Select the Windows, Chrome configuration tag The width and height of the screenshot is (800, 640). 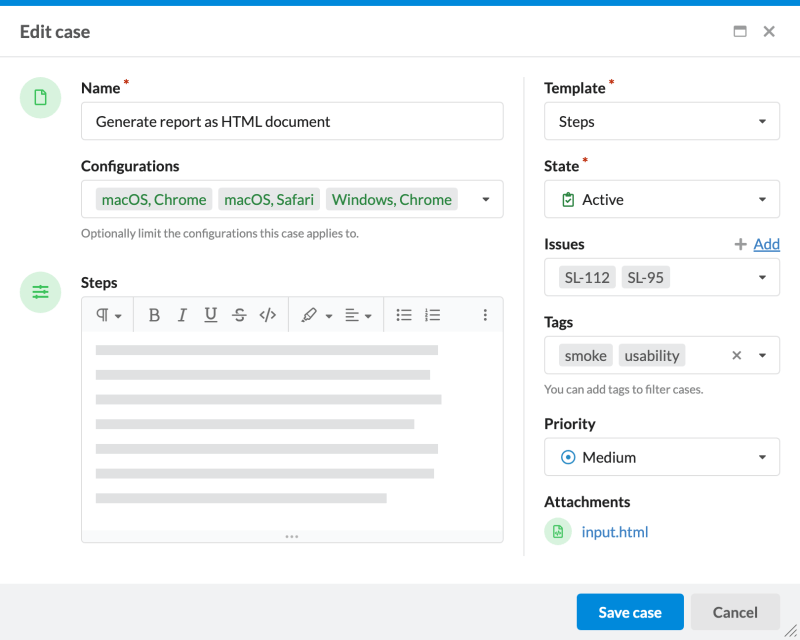[x=392, y=200]
